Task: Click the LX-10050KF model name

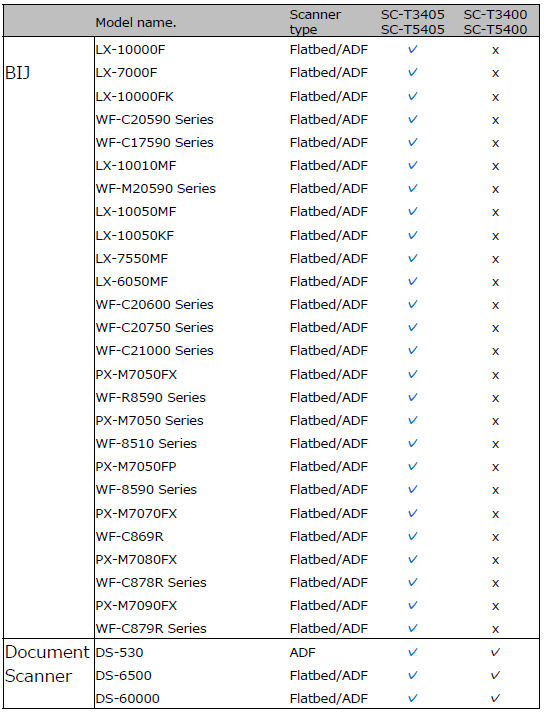Action: [x=135, y=236]
